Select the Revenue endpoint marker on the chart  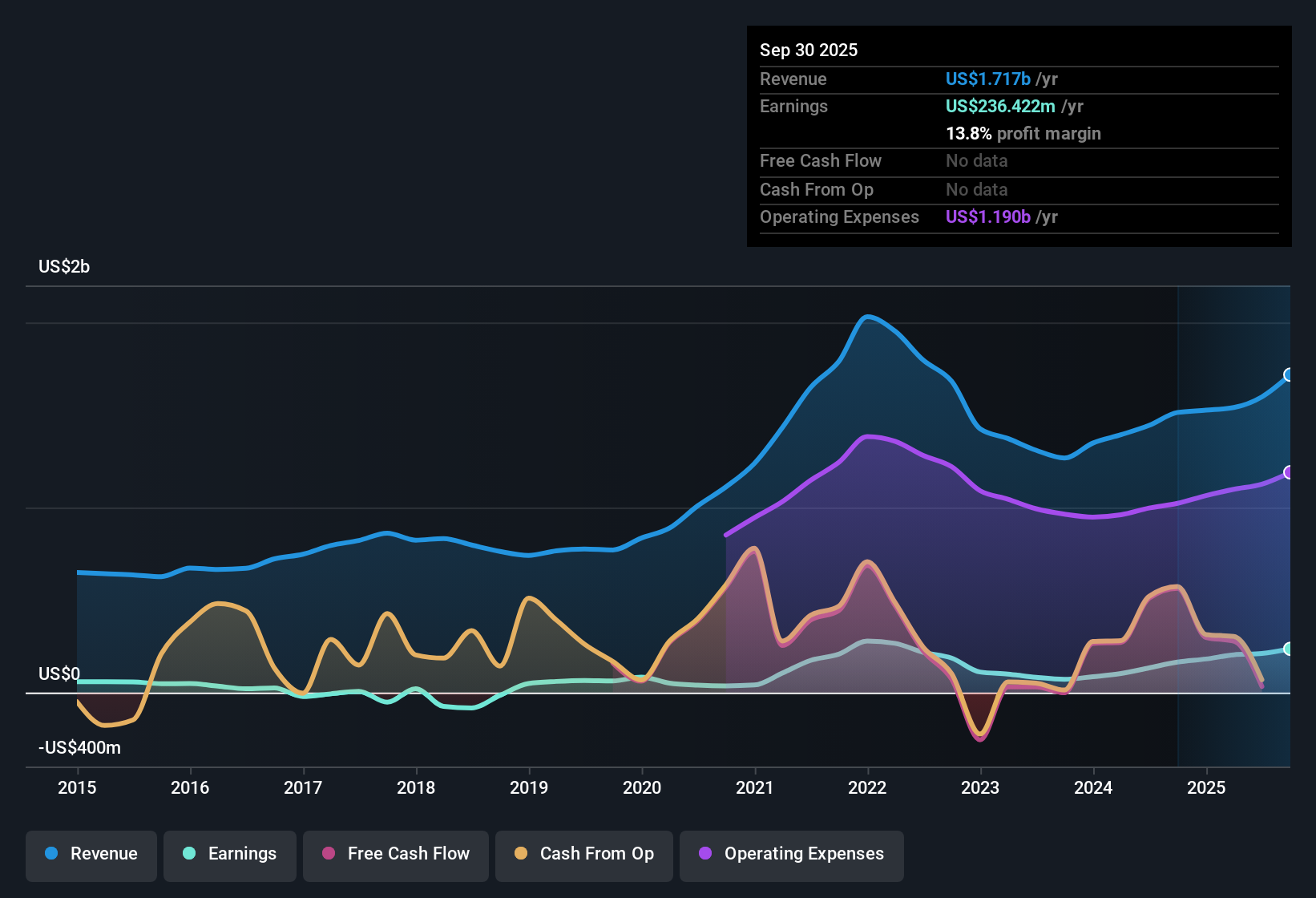point(1288,375)
